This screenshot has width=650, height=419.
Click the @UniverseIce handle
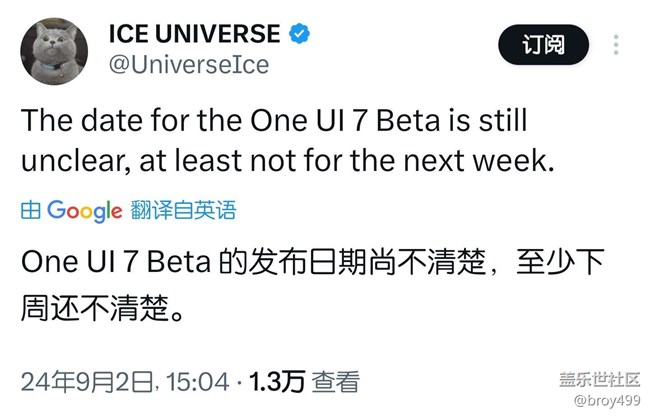(187, 65)
